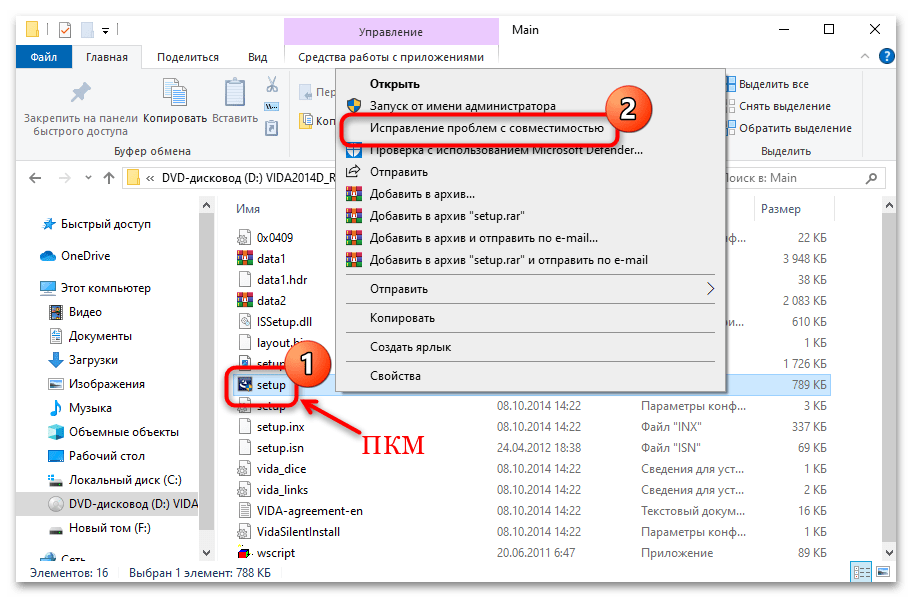Switch to the Вид ribbon tab
This screenshot has width=912, height=598.
pyautogui.click(x=257, y=57)
